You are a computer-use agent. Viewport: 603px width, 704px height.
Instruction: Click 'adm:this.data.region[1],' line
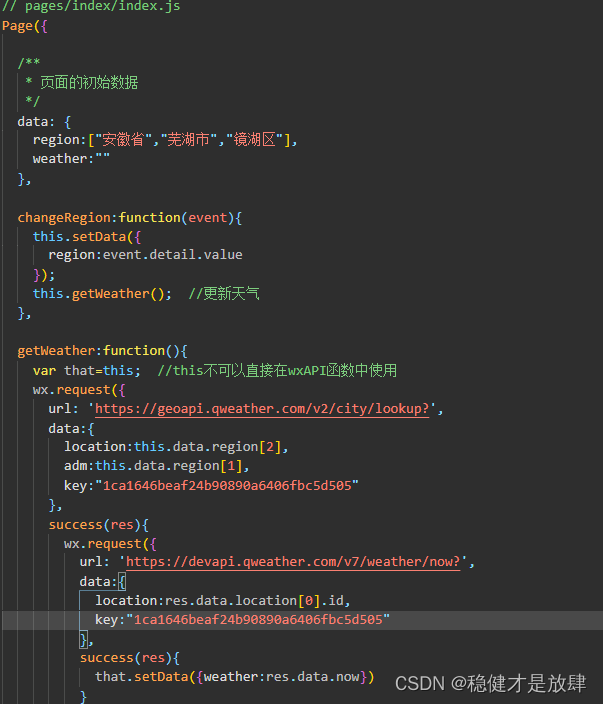coord(157,466)
